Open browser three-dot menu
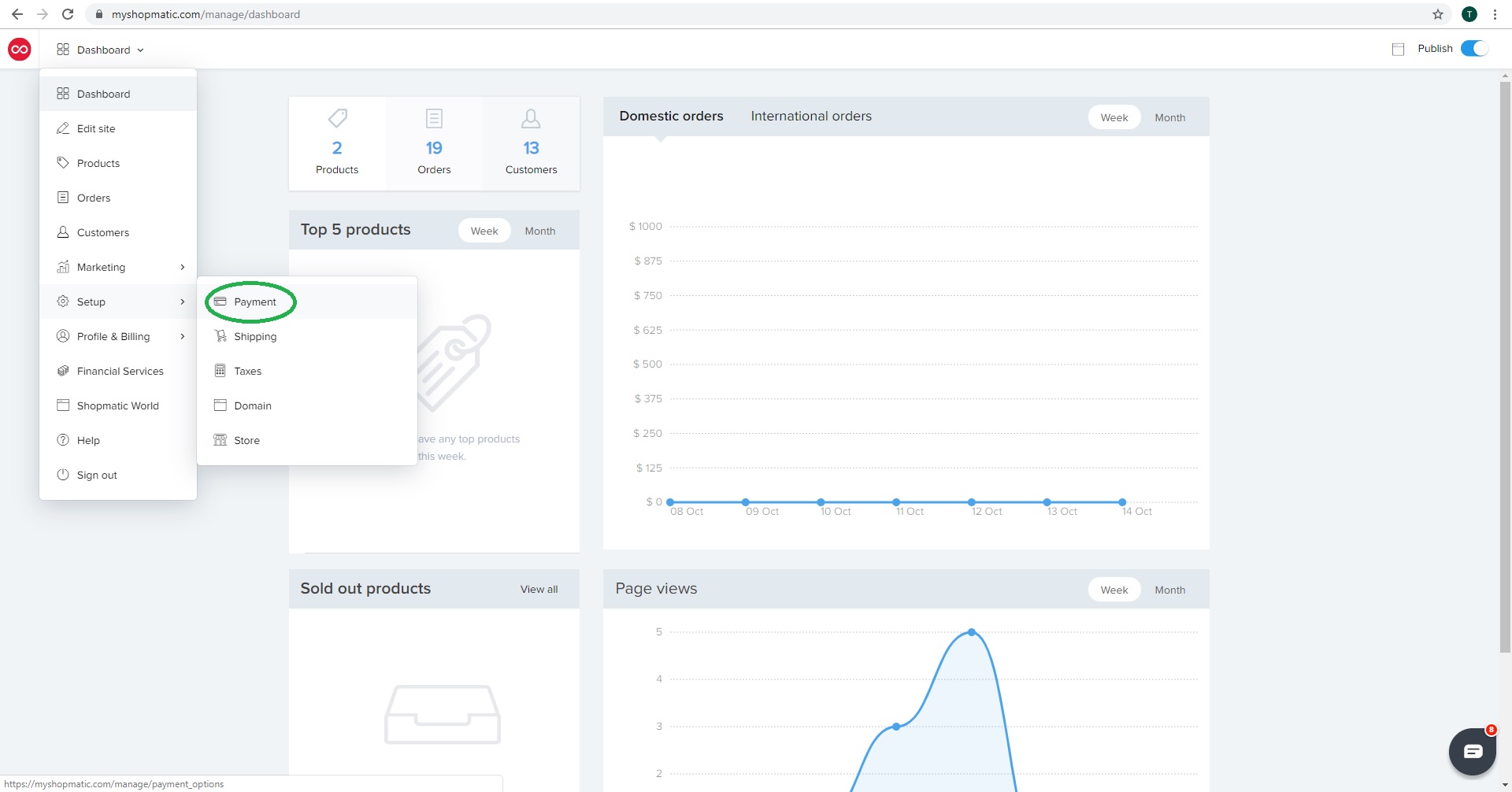 click(1495, 14)
